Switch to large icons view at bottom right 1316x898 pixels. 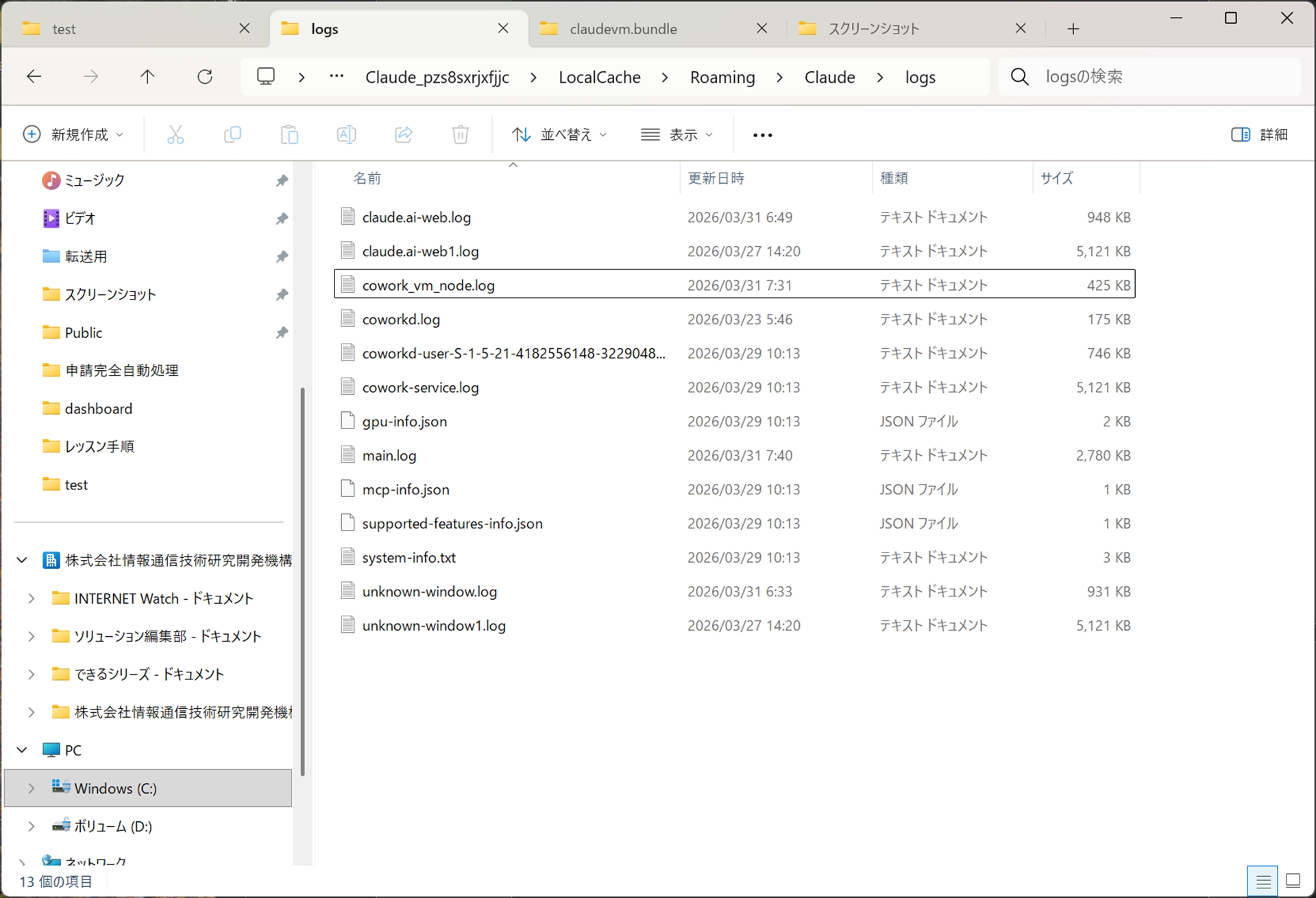[x=1294, y=880]
